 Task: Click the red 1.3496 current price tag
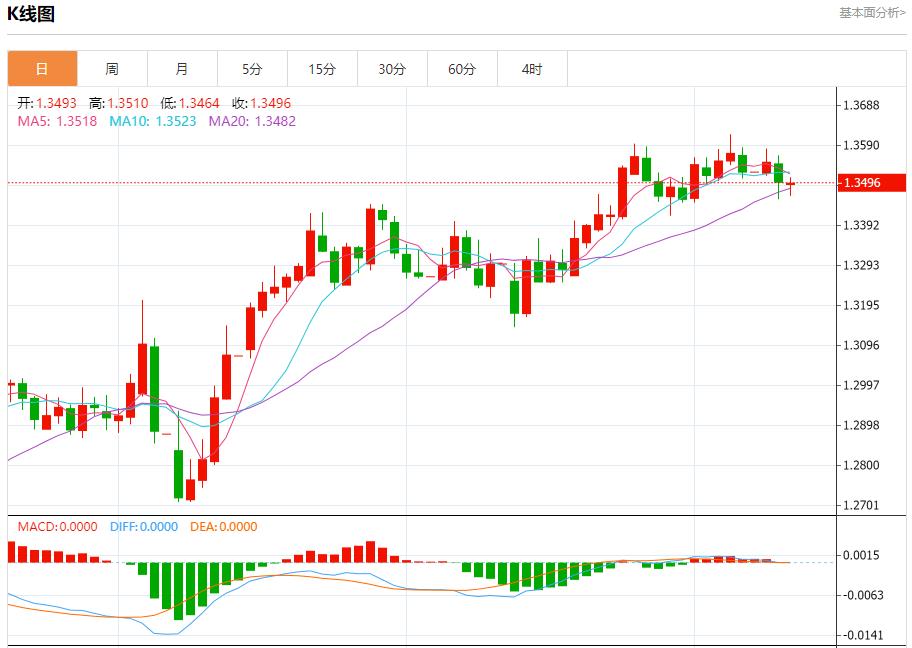(x=872, y=182)
